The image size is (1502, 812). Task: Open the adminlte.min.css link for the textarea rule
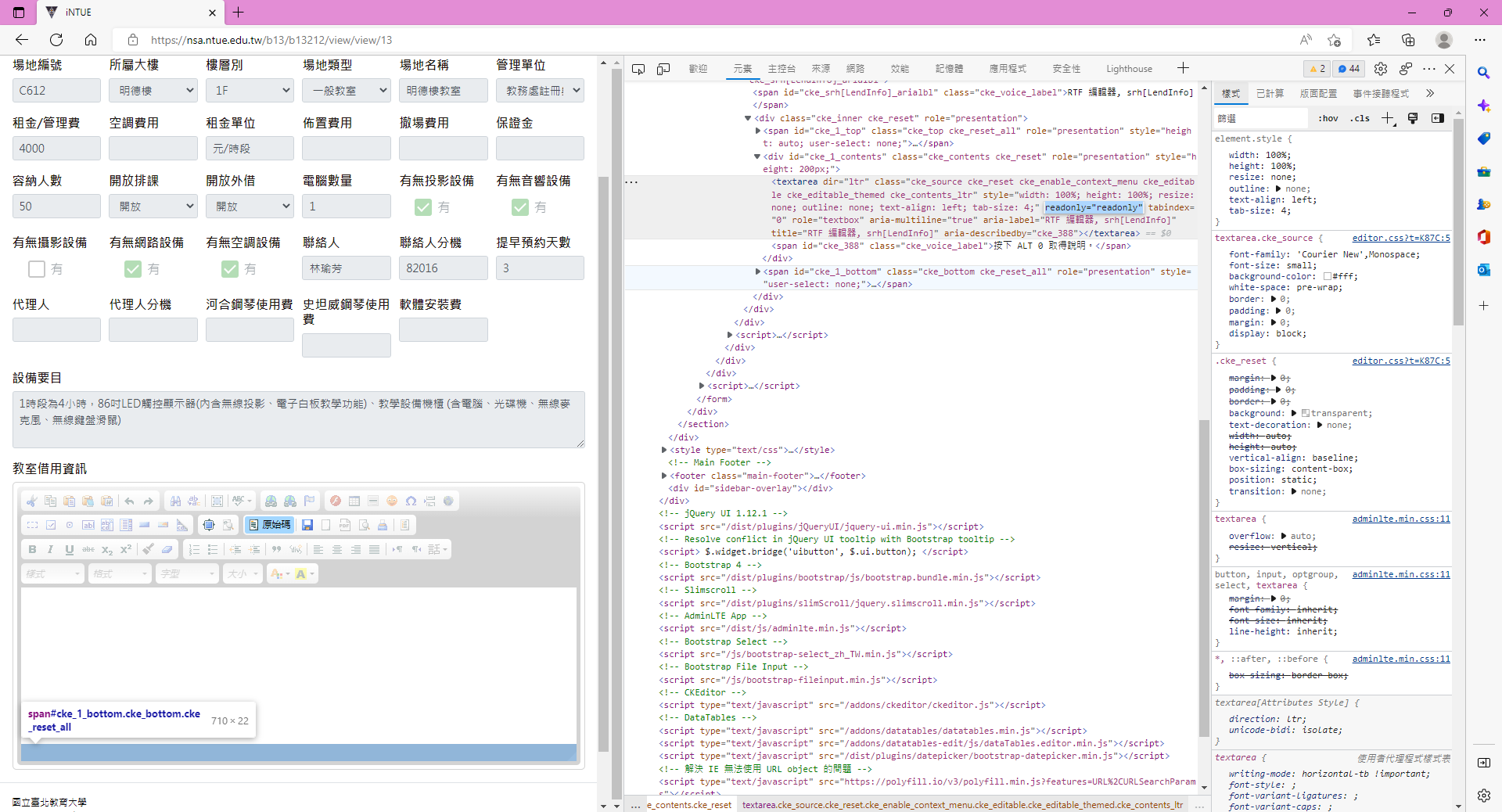pos(1401,519)
